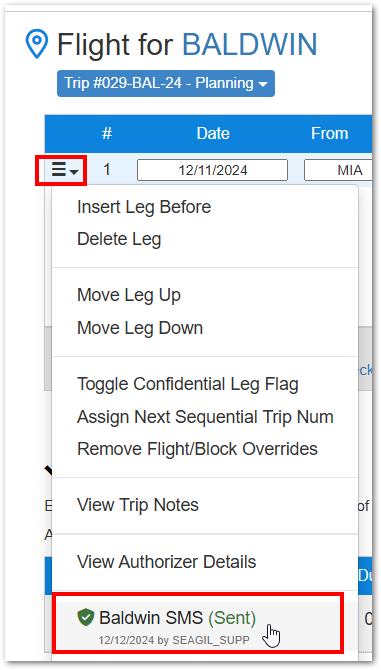The width and height of the screenshot is (381, 670).
Task: Click the map pin location icon
Action: (37, 44)
